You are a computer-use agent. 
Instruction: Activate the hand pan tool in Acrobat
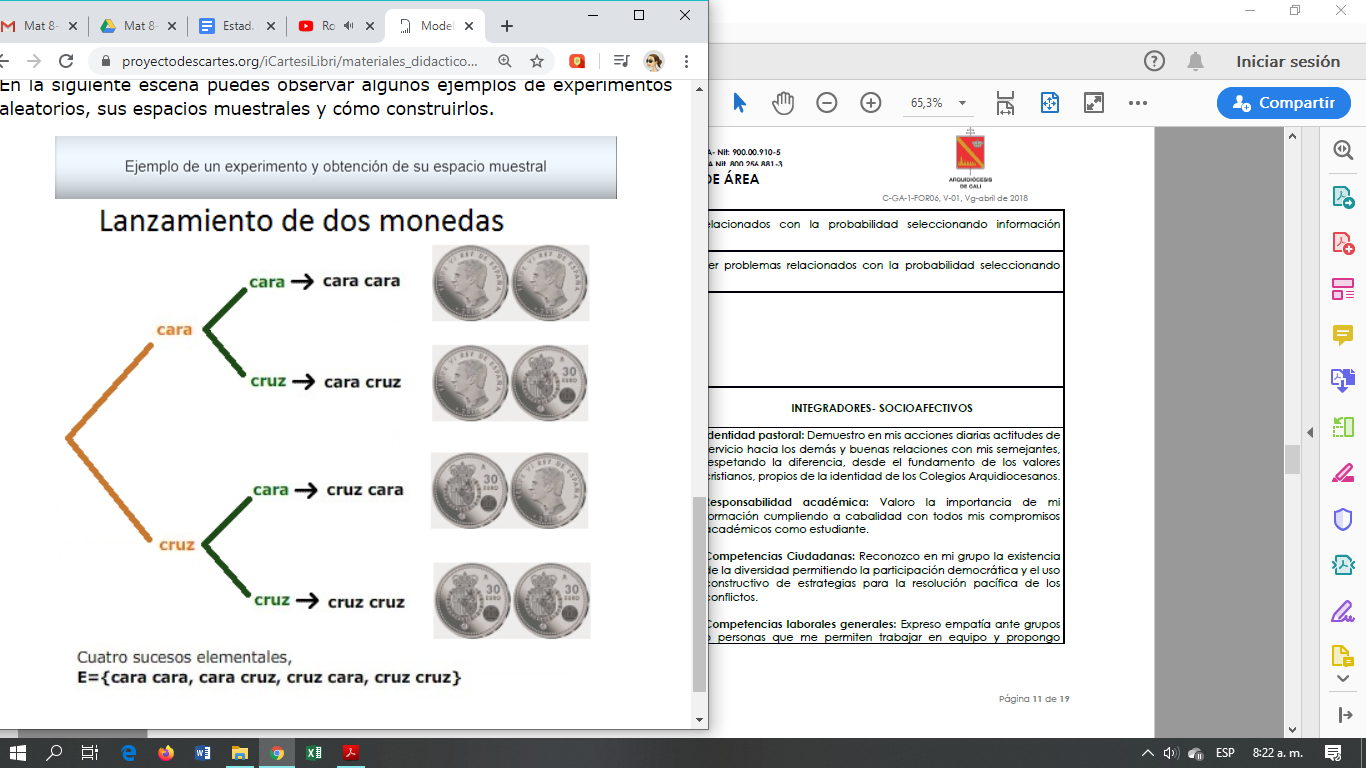(783, 102)
